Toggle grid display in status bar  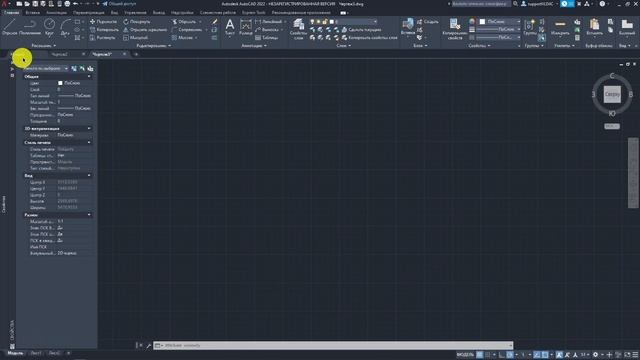click(x=480, y=355)
